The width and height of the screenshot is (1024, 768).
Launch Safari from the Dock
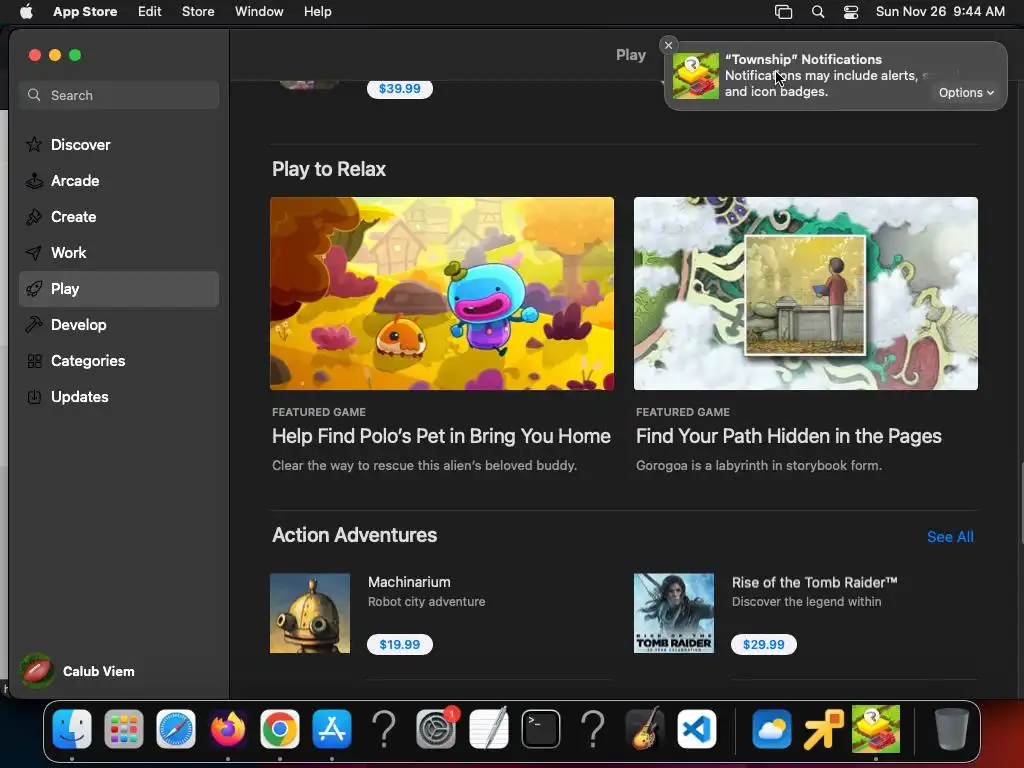coord(176,729)
